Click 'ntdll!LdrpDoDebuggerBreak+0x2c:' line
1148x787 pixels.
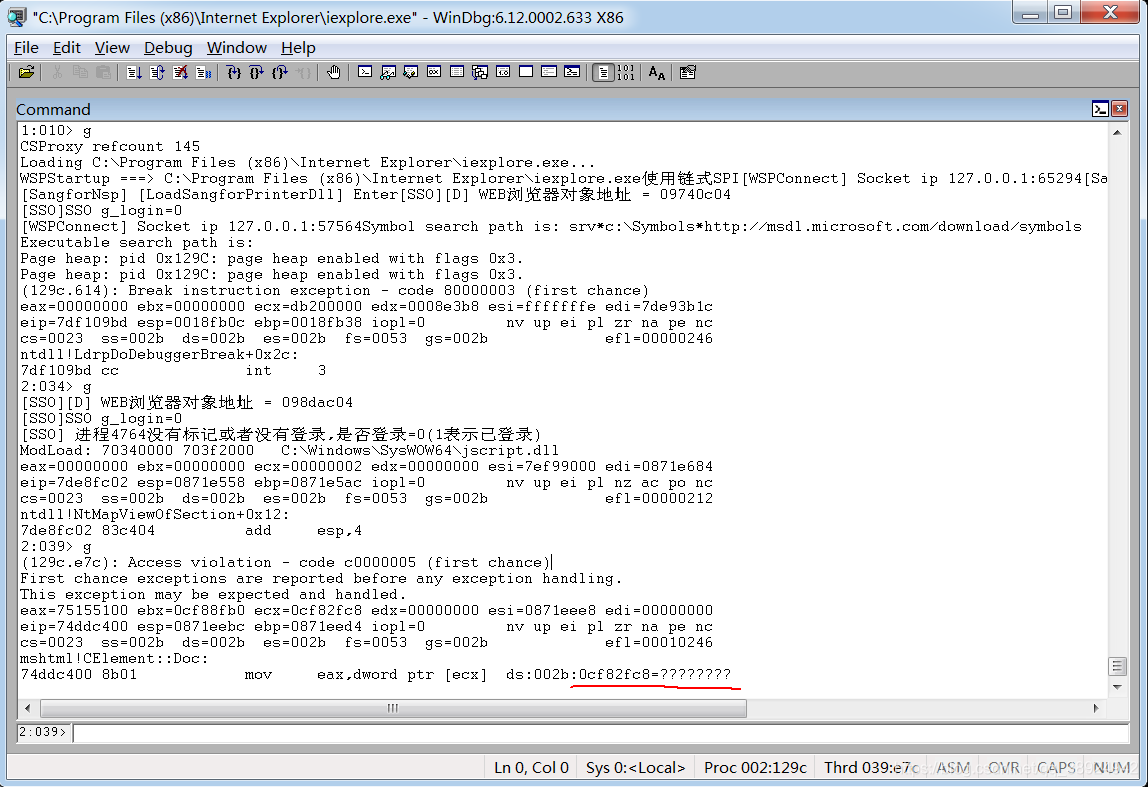159,354
